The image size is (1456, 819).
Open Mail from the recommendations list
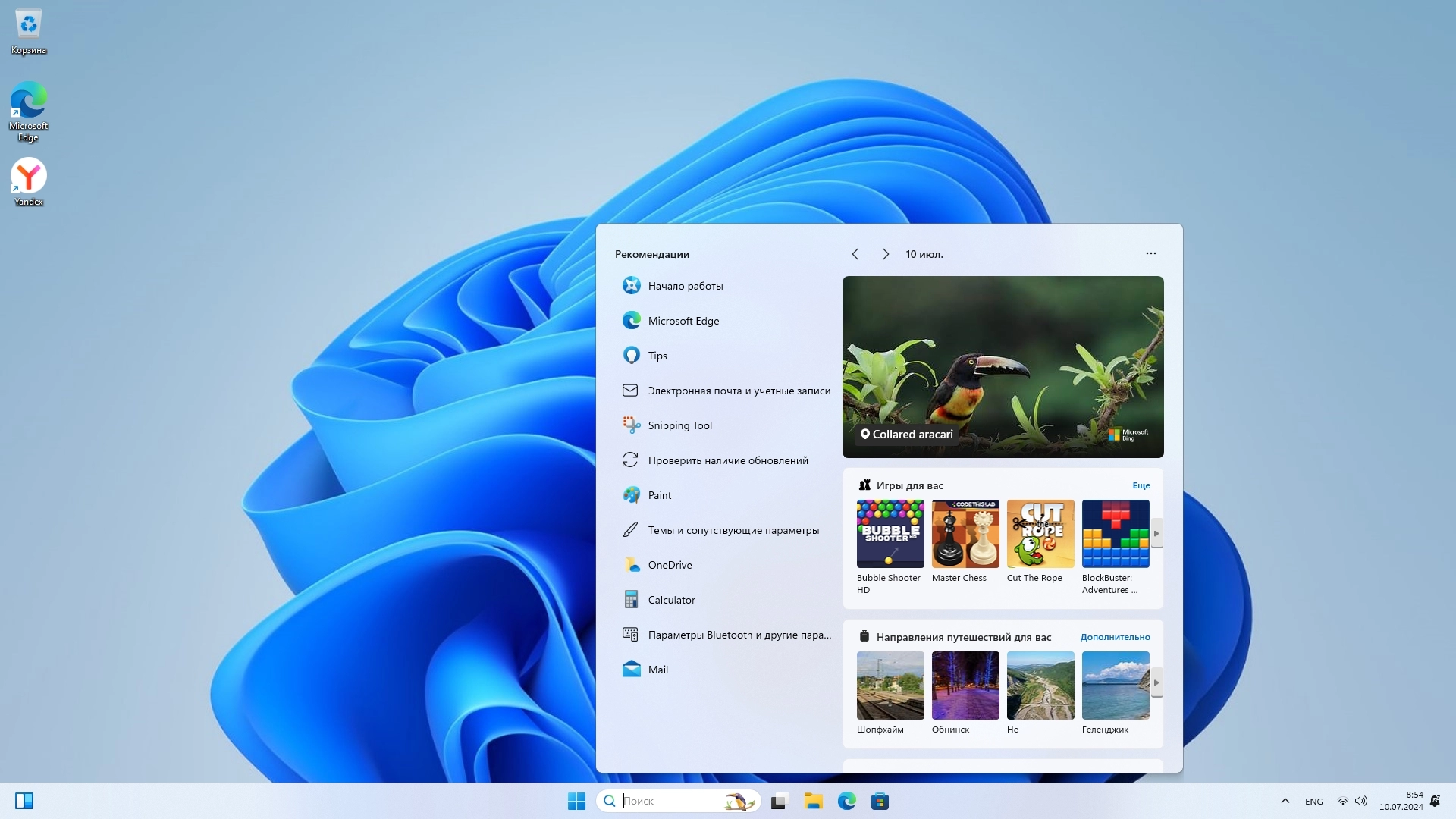[x=657, y=670]
